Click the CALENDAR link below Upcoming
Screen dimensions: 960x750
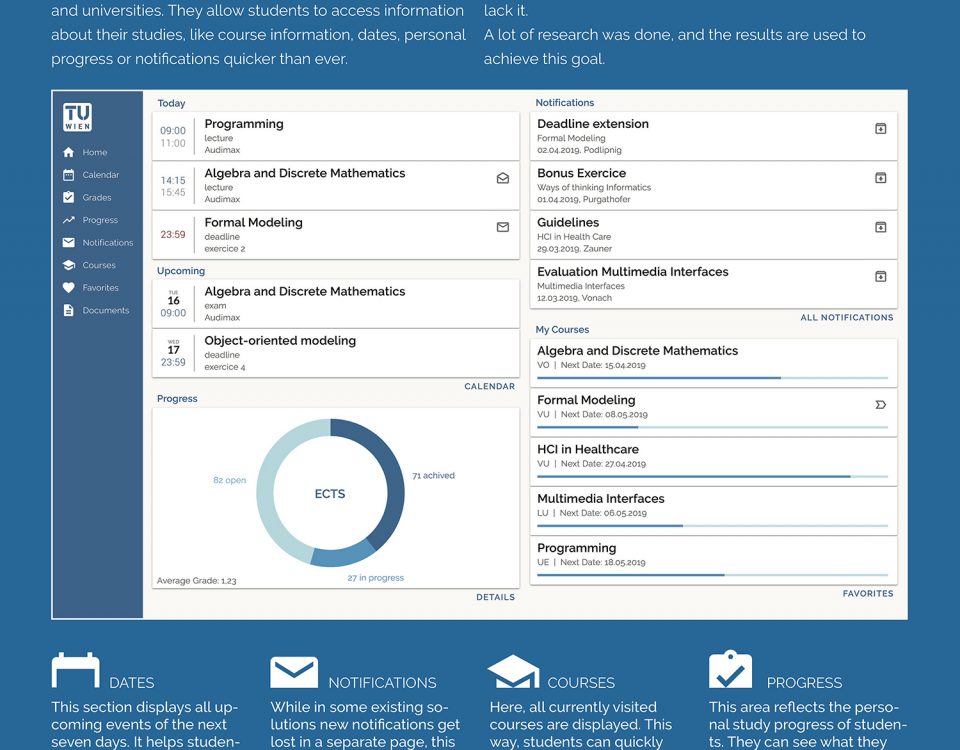pos(489,386)
